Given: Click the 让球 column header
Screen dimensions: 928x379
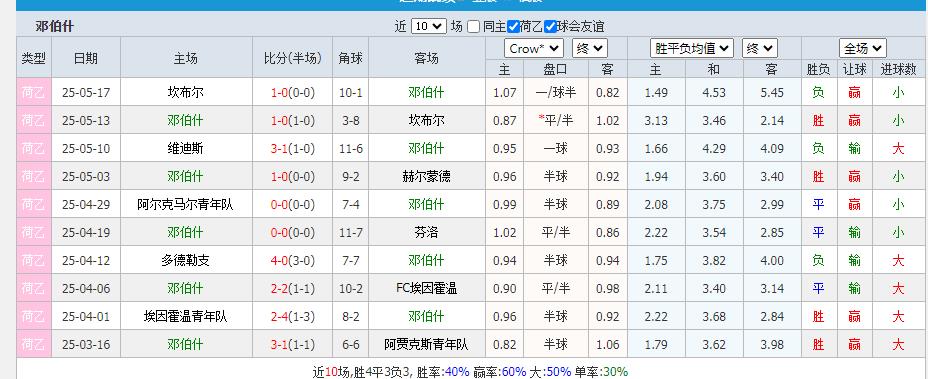Looking at the screenshot, I should [855, 69].
